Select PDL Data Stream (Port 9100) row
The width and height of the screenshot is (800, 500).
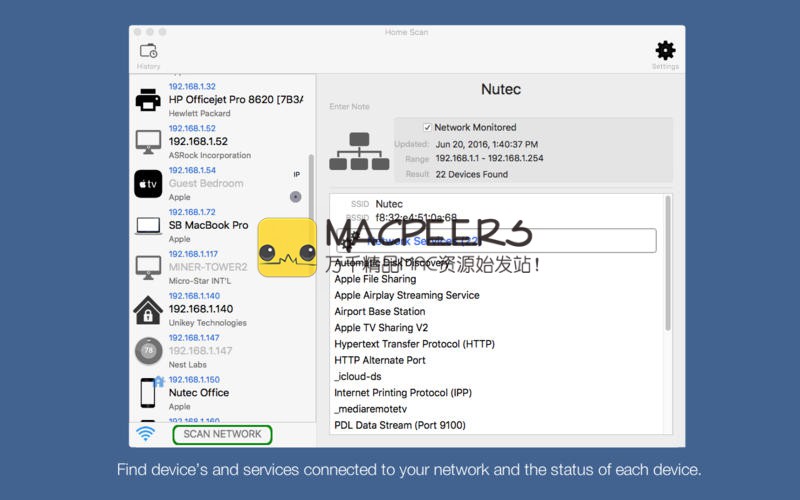pos(400,426)
